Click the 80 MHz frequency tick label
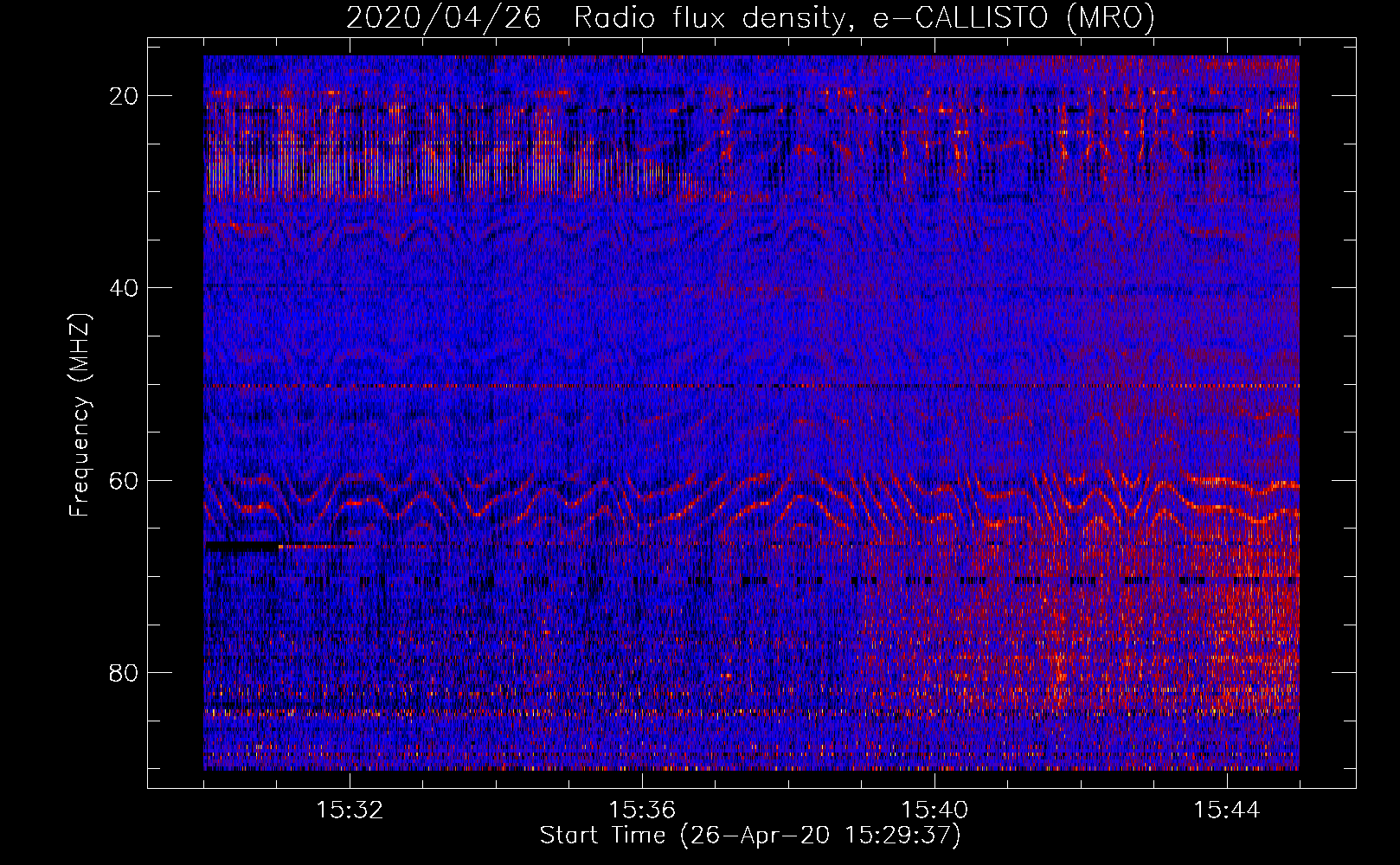1400x865 pixels. [x=125, y=672]
